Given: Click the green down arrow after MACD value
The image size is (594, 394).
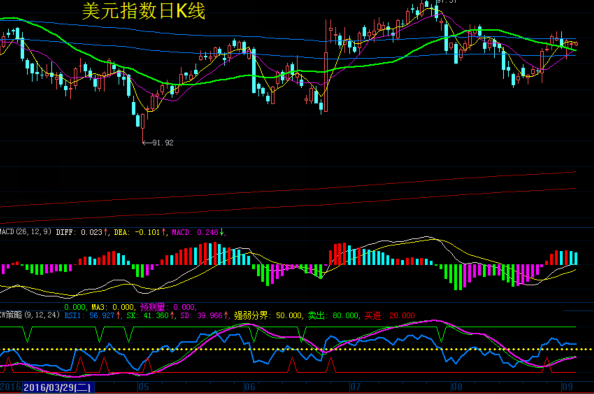Looking at the screenshot, I should (222, 232).
